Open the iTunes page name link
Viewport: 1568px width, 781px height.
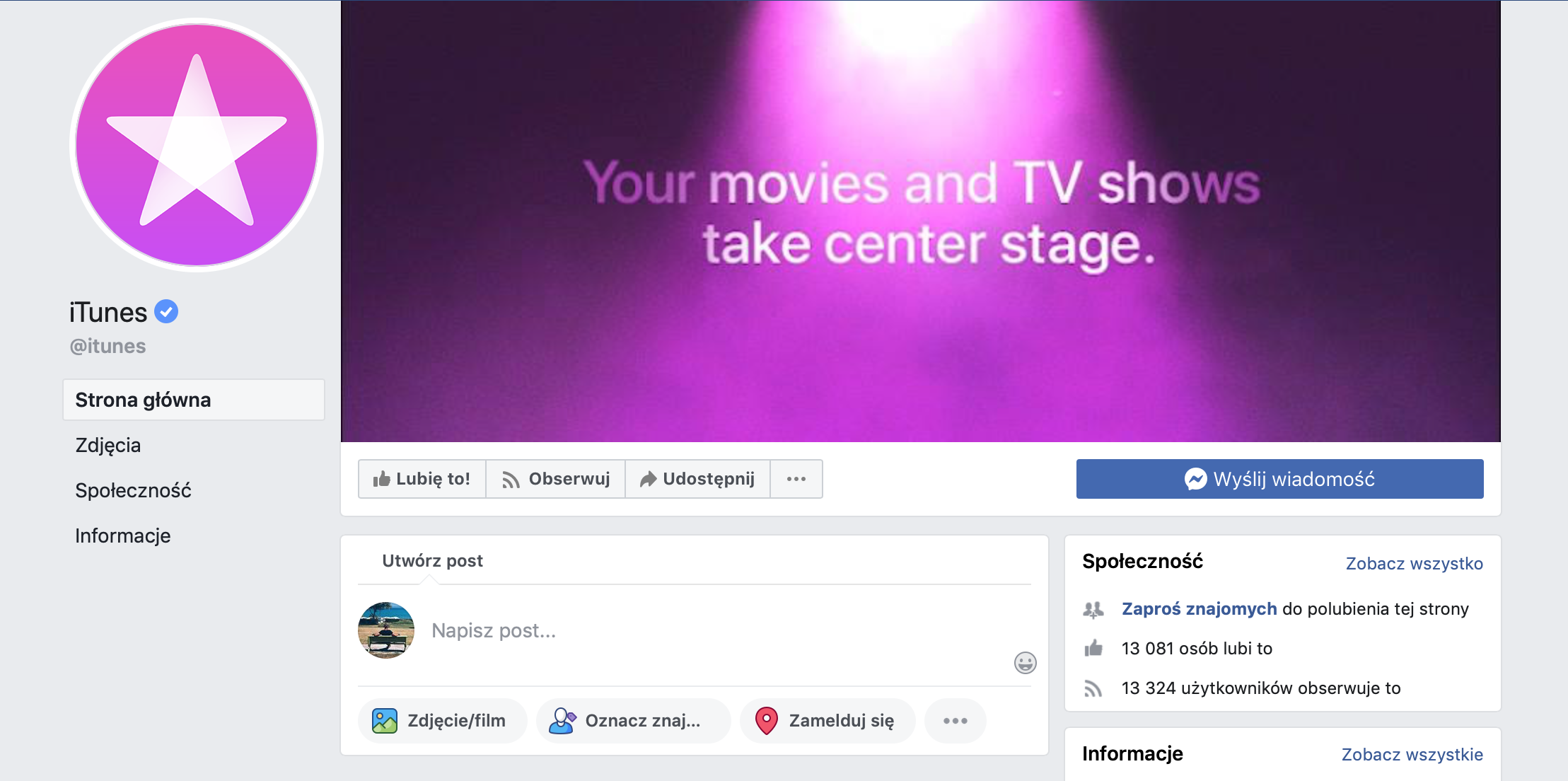click(x=108, y=312)
